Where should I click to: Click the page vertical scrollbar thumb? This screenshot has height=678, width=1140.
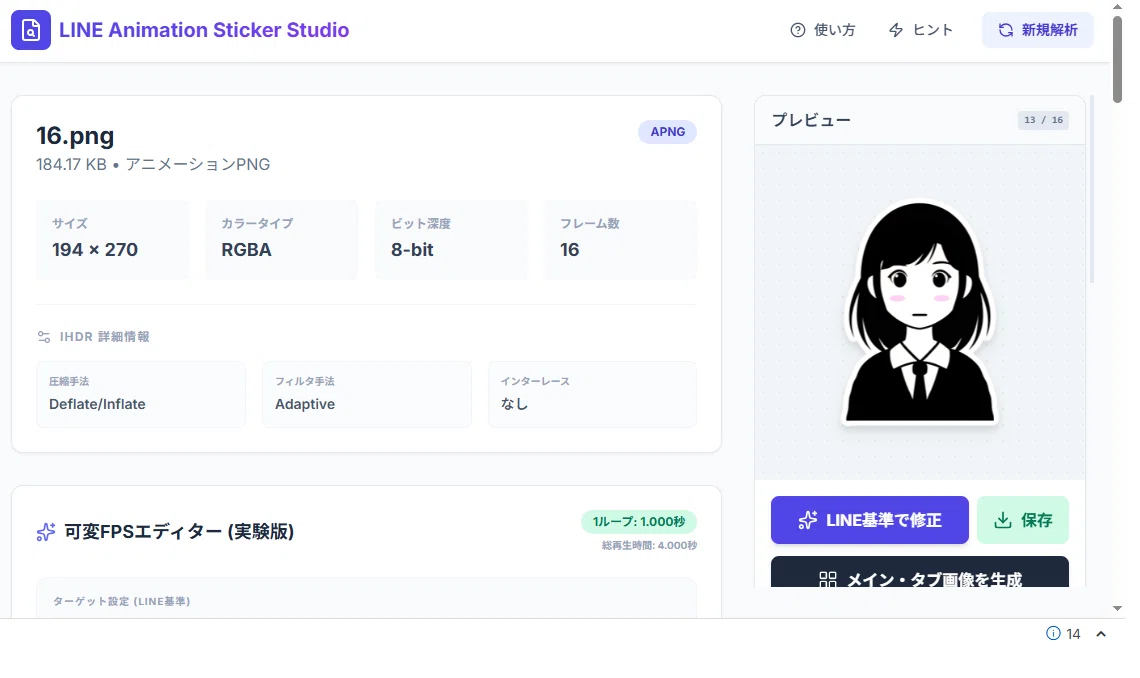(x=1117, y=58)
